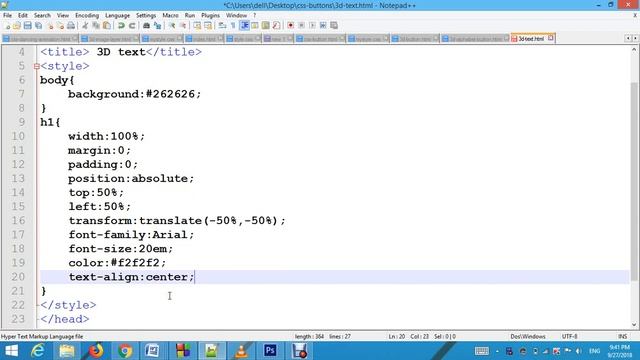640x360 pixels.
Task: Click the ENG language indicator in tray
Action: 594,351
